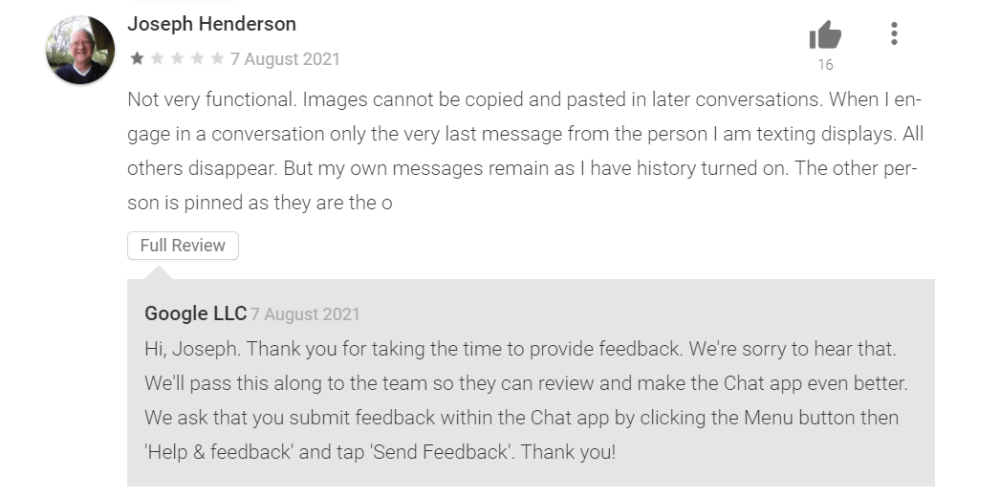Screen dimensions: 1000x497
Task: Click Joseph Henderson's profile picture
Action: pyautogui.click(x=80, y=50)
